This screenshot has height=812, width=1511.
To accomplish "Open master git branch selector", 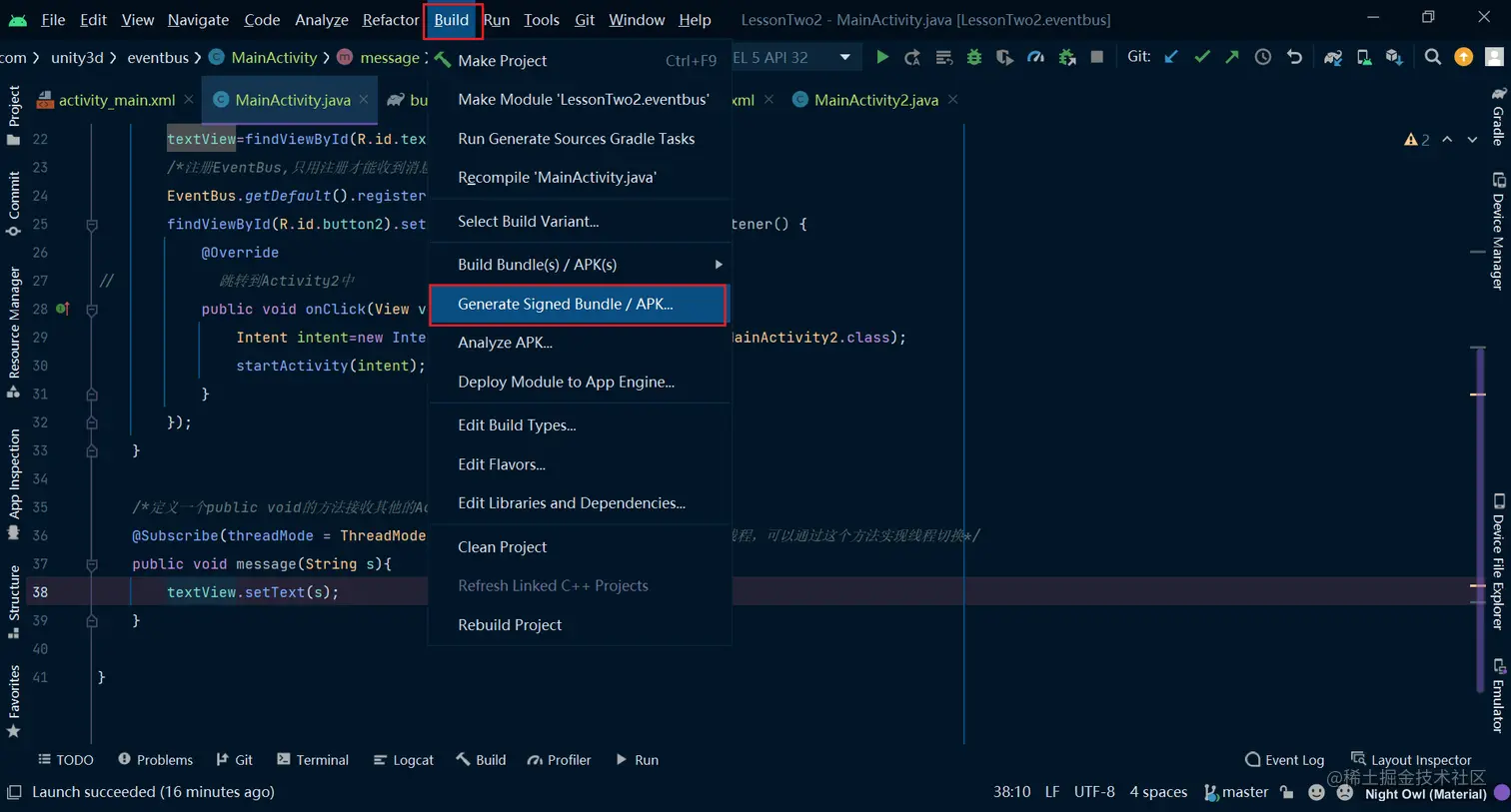I will click(x=1236, y=792).
